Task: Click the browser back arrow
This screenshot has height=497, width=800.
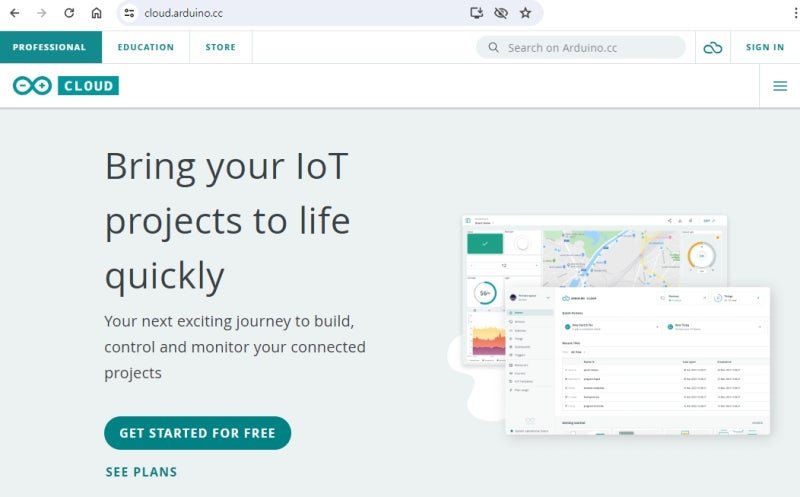Action: click(x=15, y=13)
